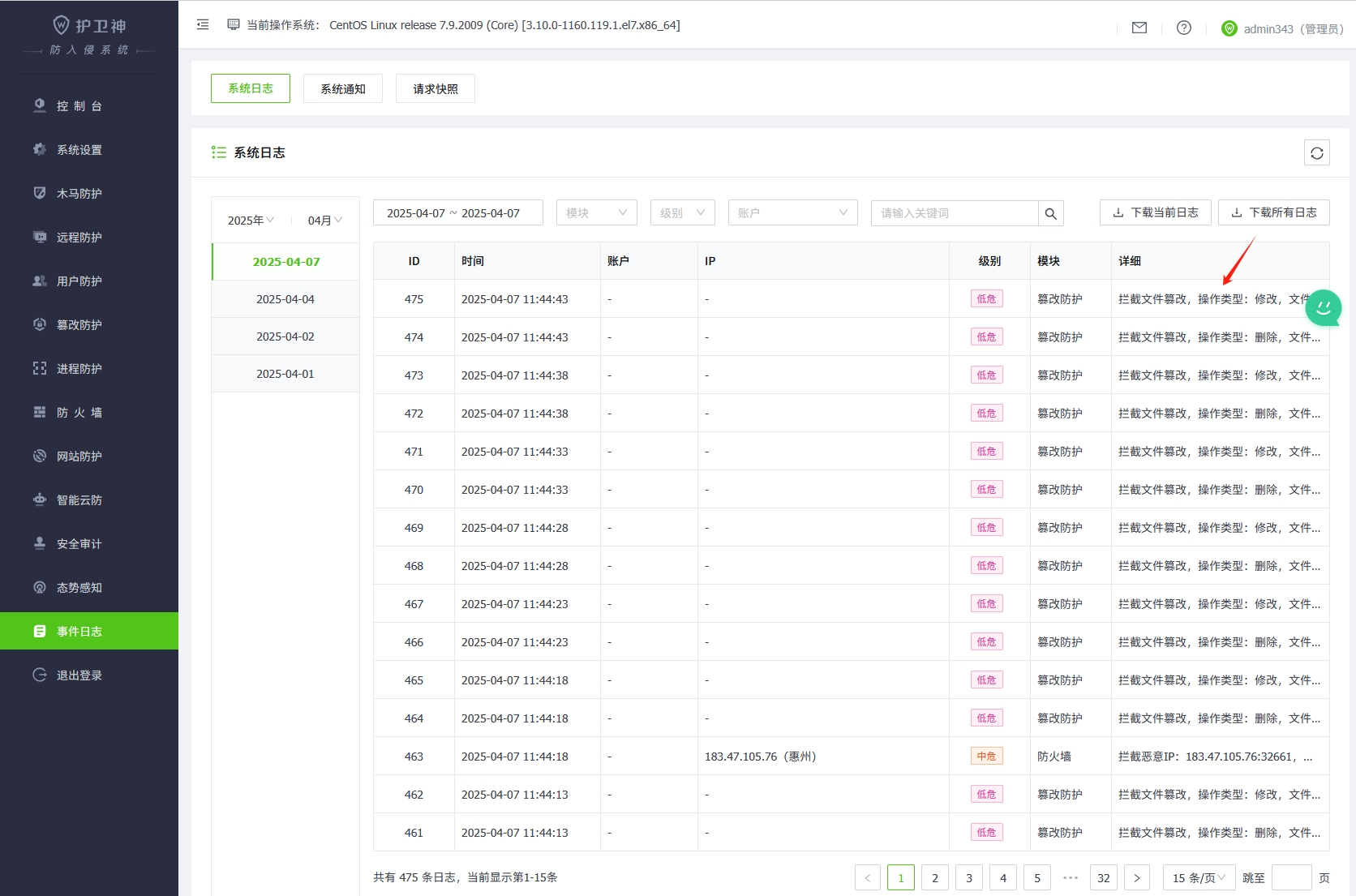Image resolution: width=1356 pixels, height=896 pixels.
Task: Click the 安全审计 sidebar icon
Action: tap(39, 543)
